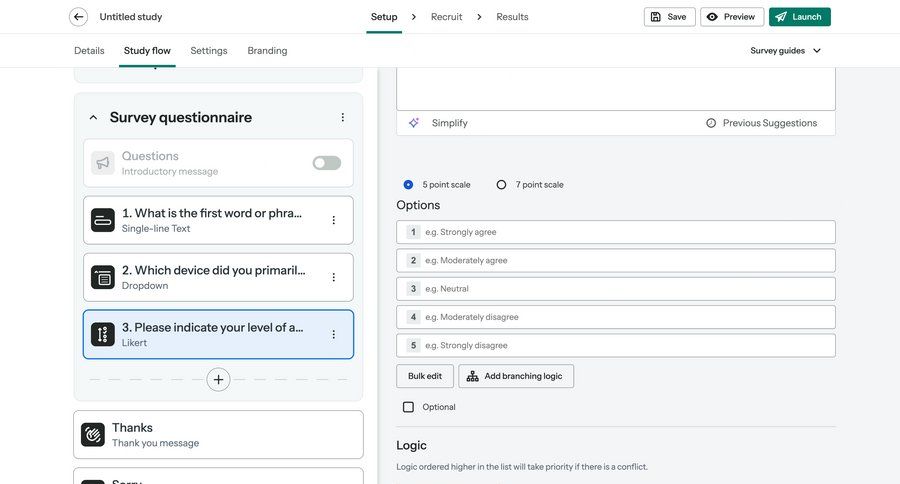Click the Thanks message icon
The width and height of the screenshot is (900, 484).
click(x=93, y=435)
